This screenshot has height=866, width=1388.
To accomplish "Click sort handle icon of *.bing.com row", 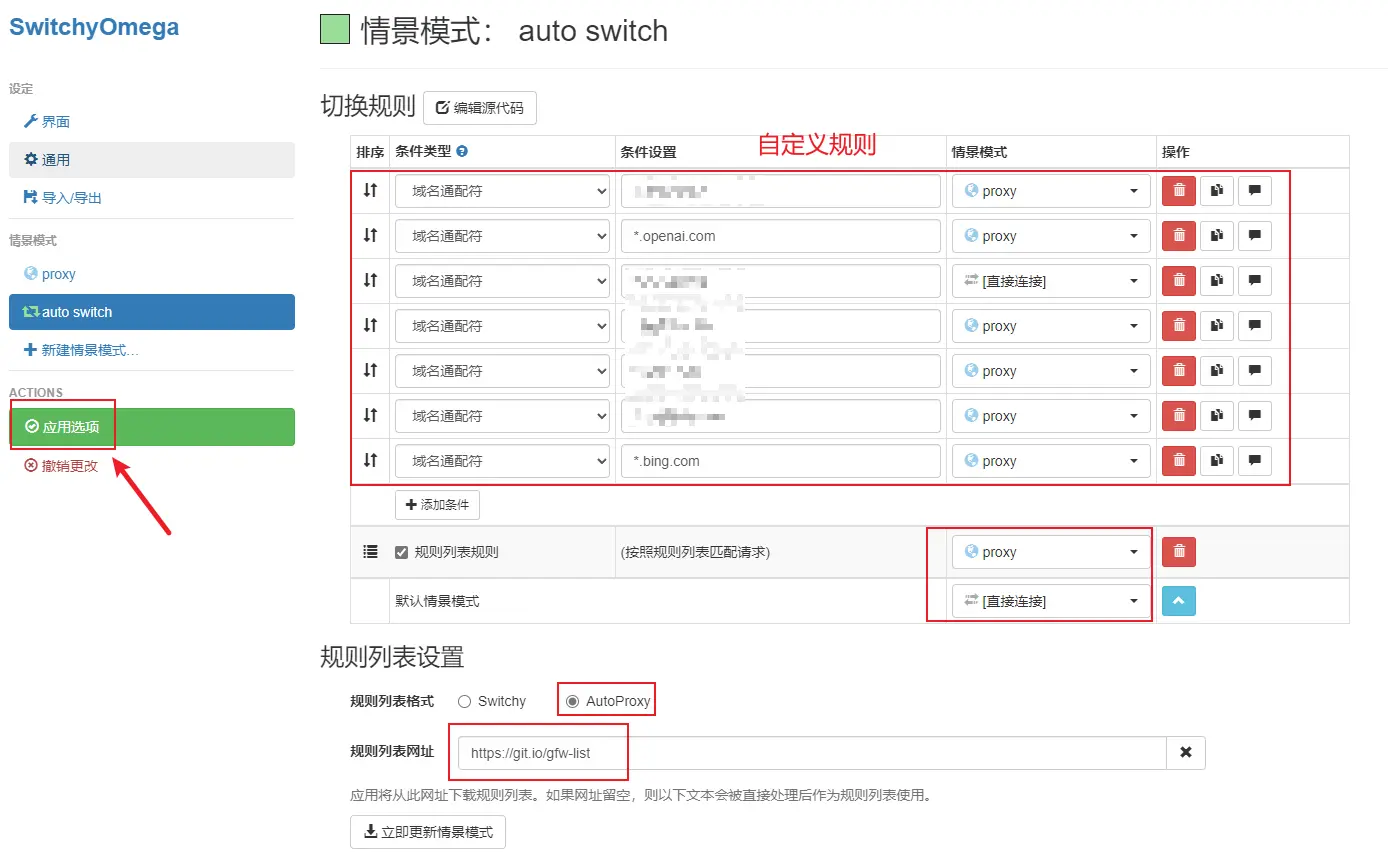I will [x=370, y=461].
